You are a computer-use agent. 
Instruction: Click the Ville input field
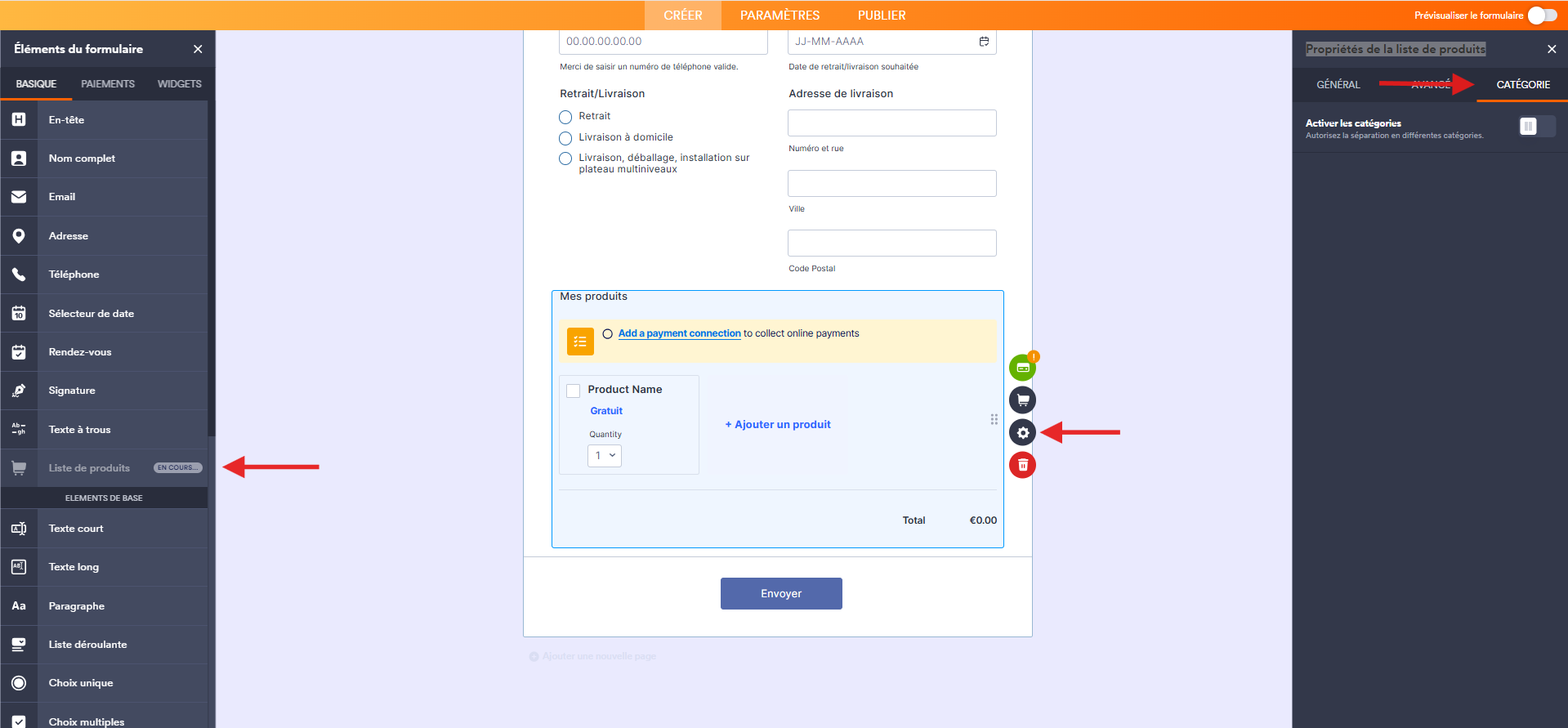coord(892,184)
